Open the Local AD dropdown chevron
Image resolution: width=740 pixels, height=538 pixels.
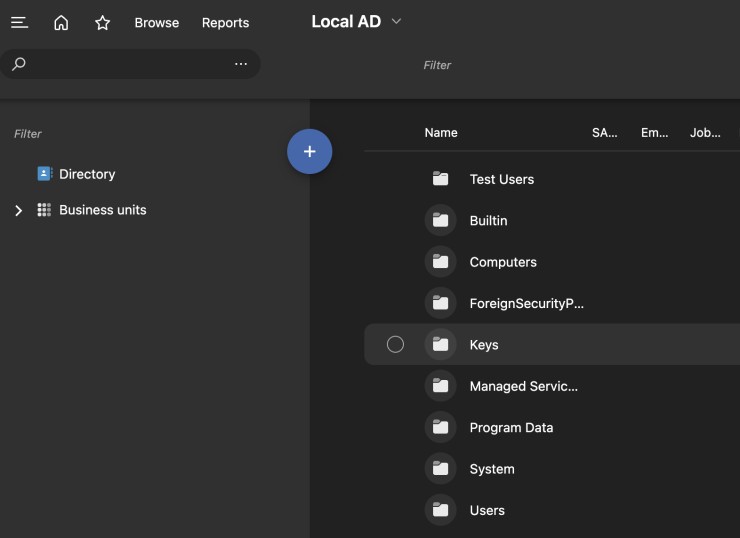(x=396, y=21)
